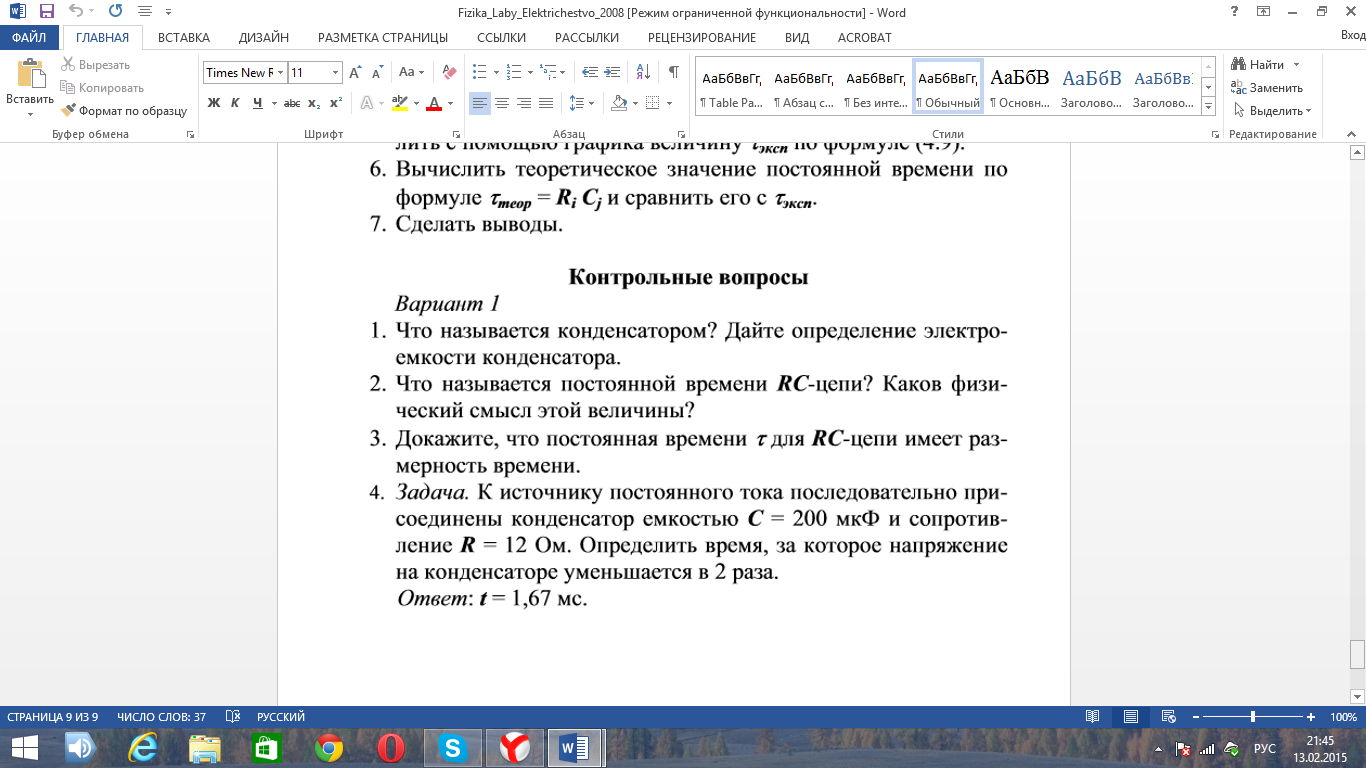Screen dimensions: 1366x768
Task: Undo the last action
Action: tap(76, 12)
